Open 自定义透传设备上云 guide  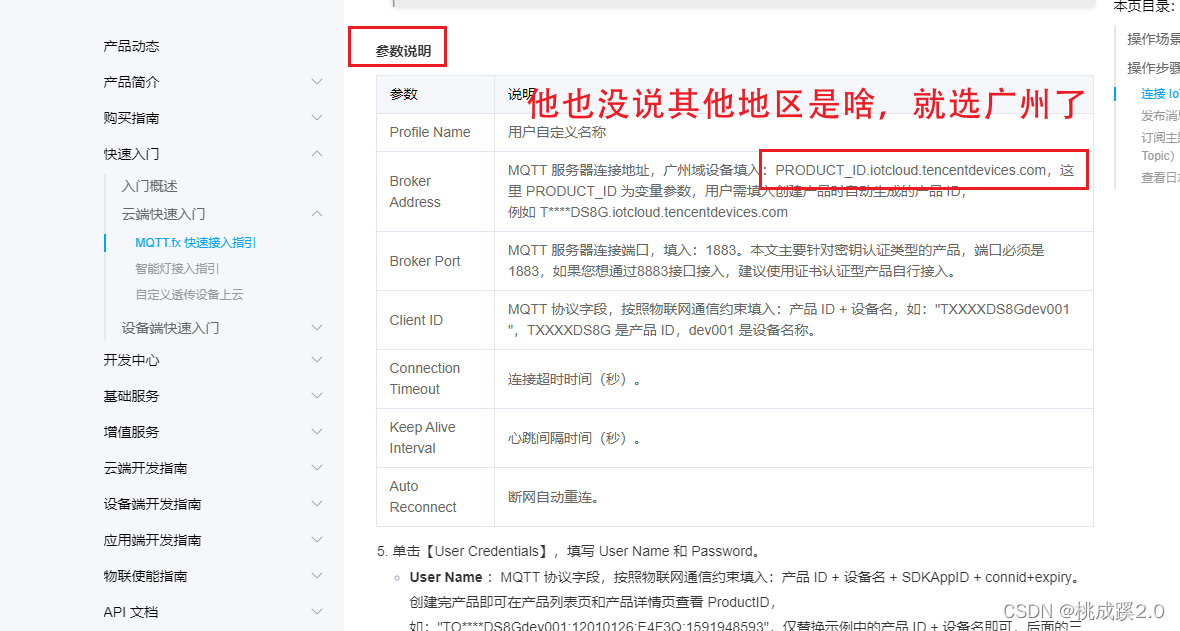(x=189, y=294)
